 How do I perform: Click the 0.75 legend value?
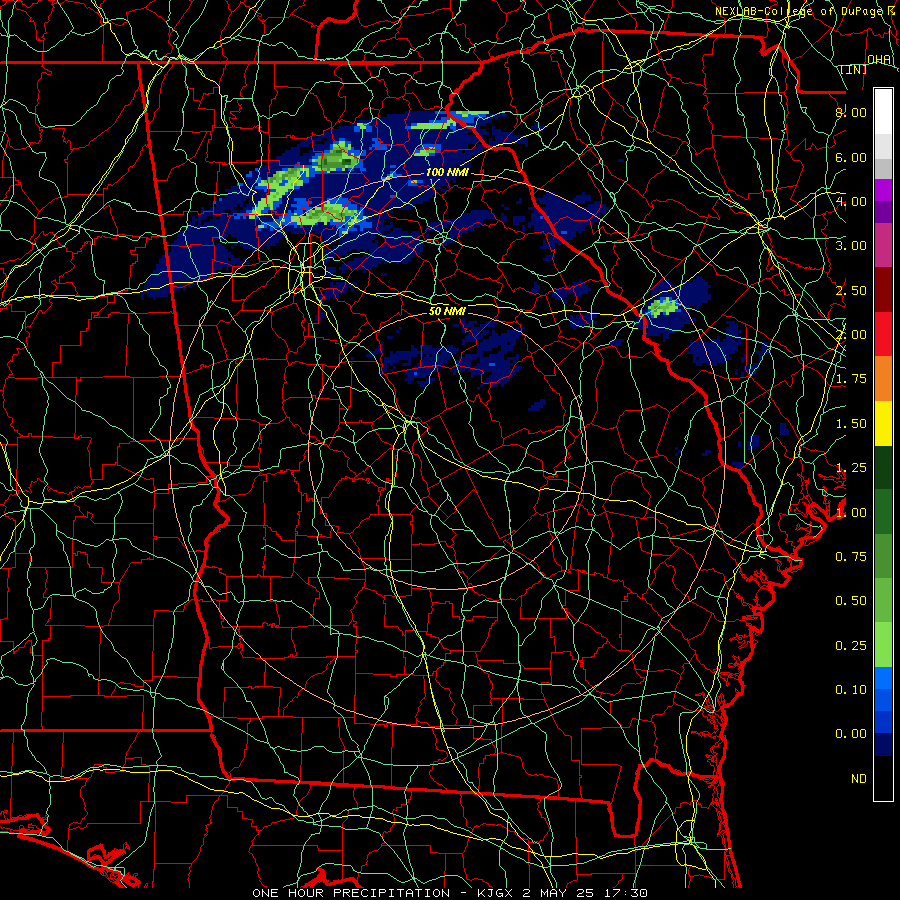coord(851,556)
